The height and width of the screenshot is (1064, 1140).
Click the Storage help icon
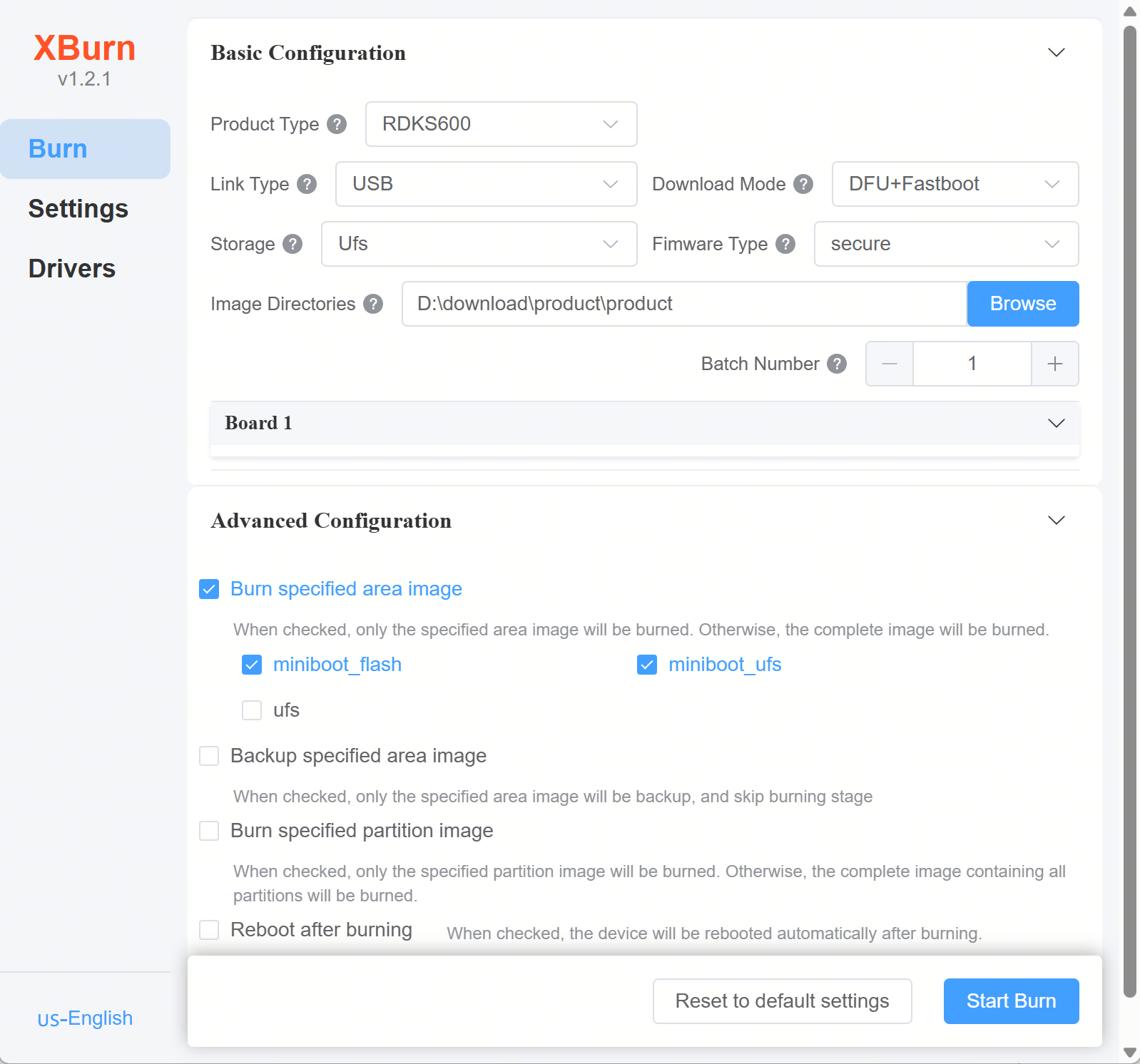tap(292, 244)
